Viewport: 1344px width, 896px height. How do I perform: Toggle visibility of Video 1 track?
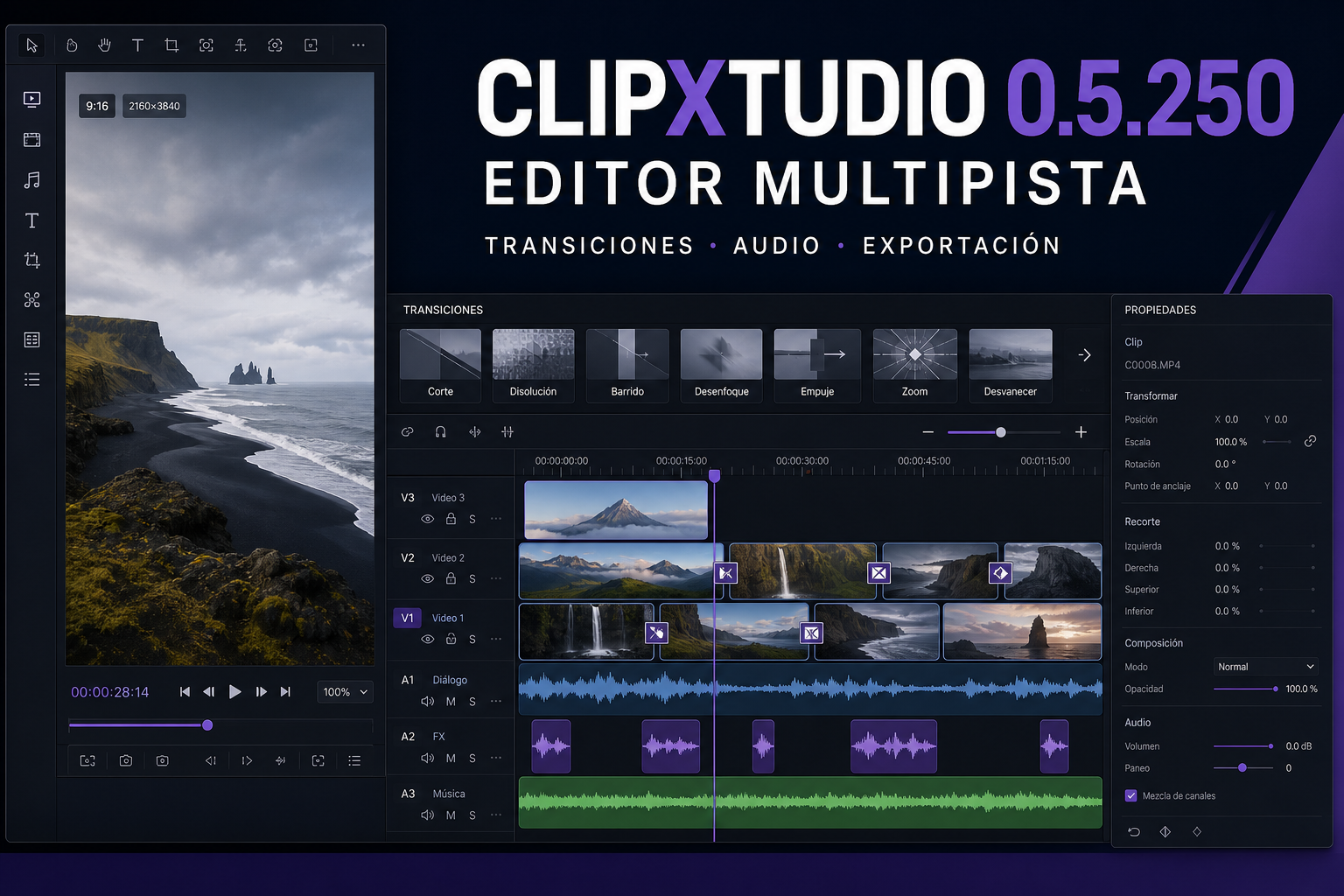(428, 640)
